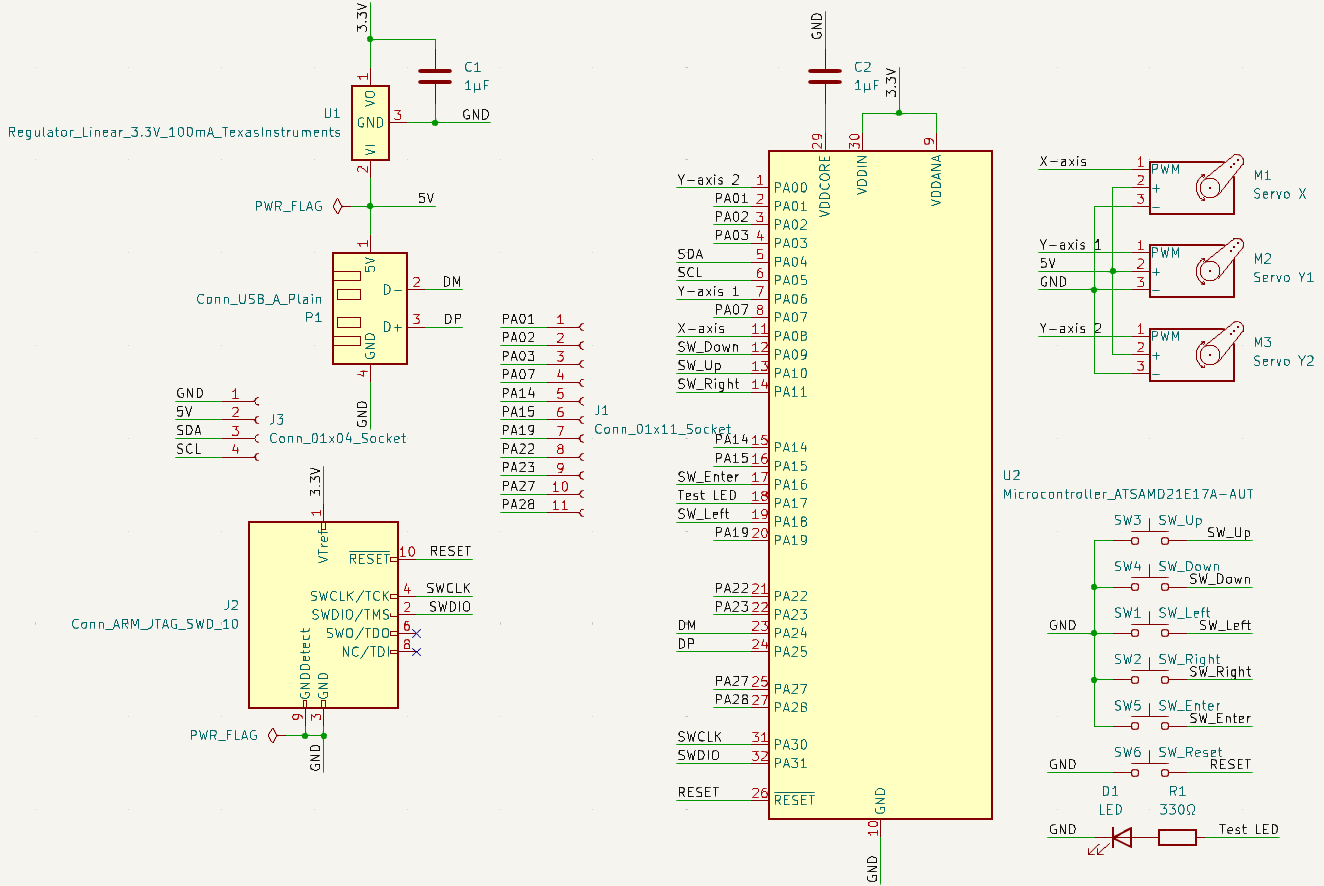
Task: Click the Servo Y2 value text
Action: coord(1283,361)
